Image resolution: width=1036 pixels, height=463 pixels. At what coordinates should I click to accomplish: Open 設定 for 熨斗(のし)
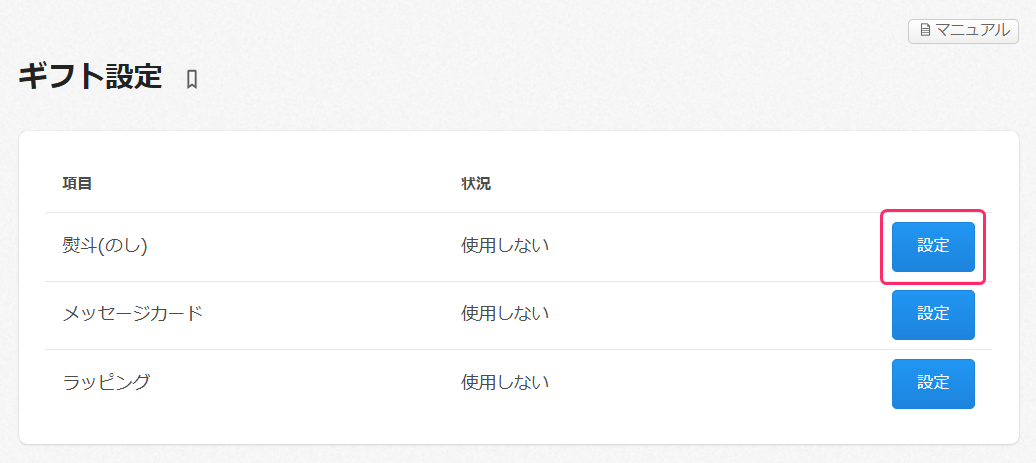coord(933,246)
